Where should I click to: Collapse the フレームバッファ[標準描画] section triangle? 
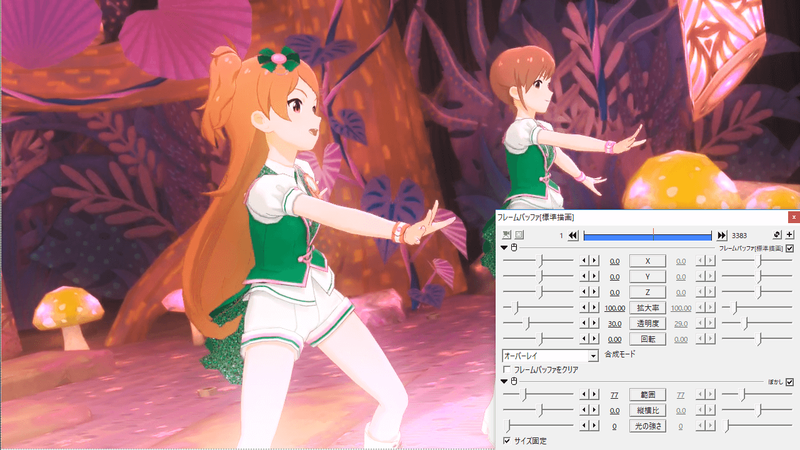point(504,247)
